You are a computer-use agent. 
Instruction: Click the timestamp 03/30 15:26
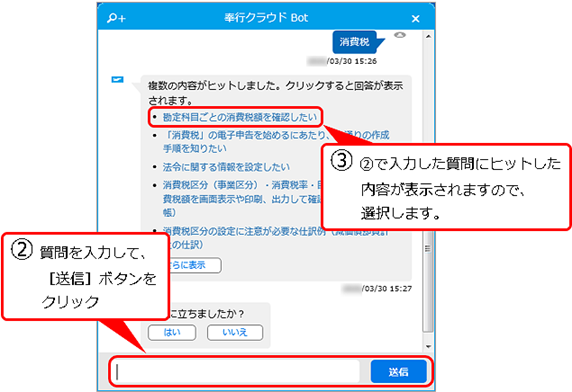click(x=351, y=61)
